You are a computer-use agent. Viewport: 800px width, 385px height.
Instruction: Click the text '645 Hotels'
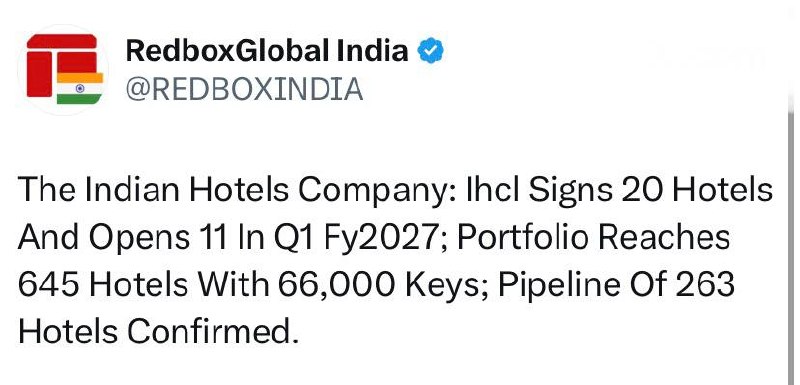[x=103, y=285]
